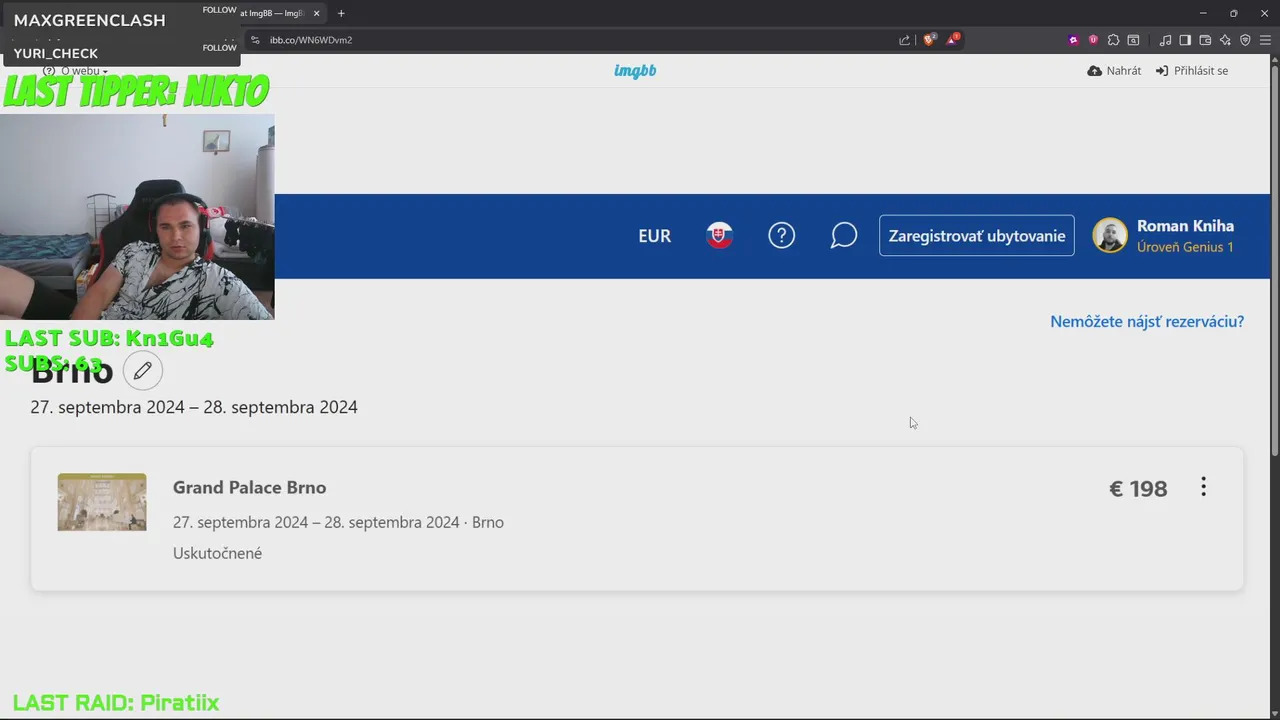Click the page vertical scrollbar
Image resolution: width=1280 pixels, height=720 pixels.
coord(1274,260)
